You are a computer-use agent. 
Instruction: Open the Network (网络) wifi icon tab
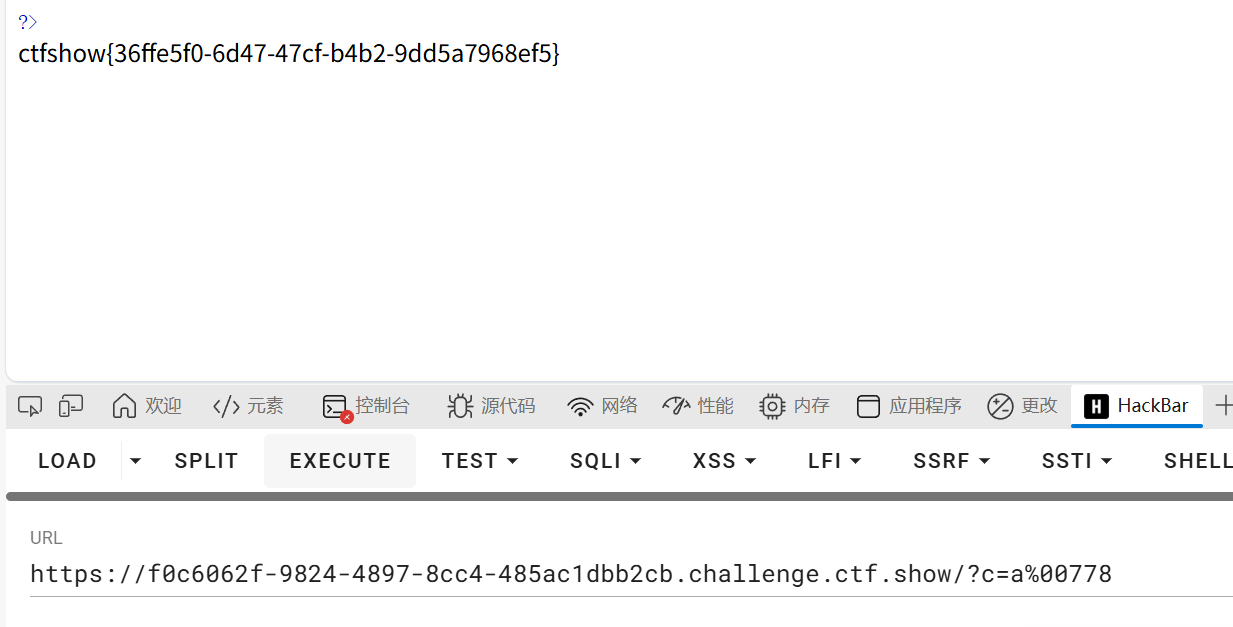pos(602,406)
